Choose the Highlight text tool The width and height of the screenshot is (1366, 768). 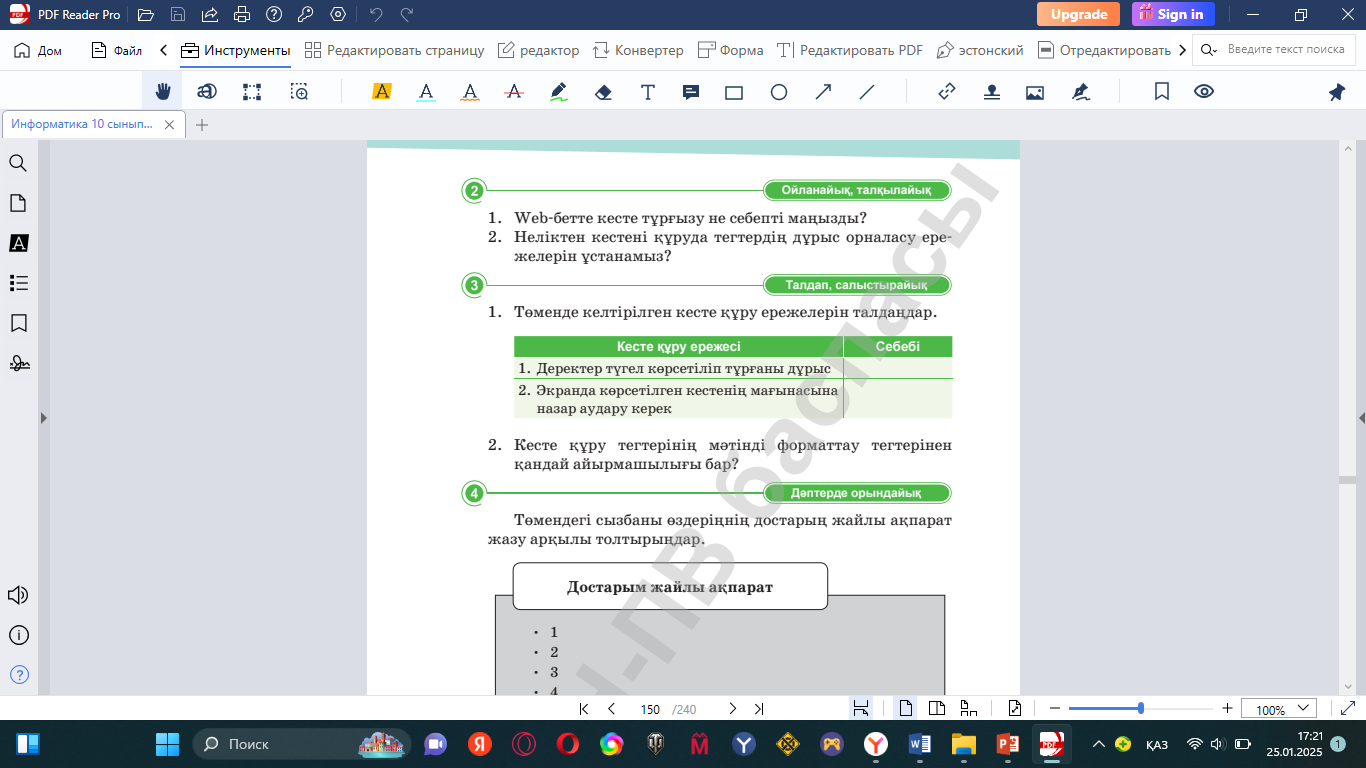click(381, 92)
